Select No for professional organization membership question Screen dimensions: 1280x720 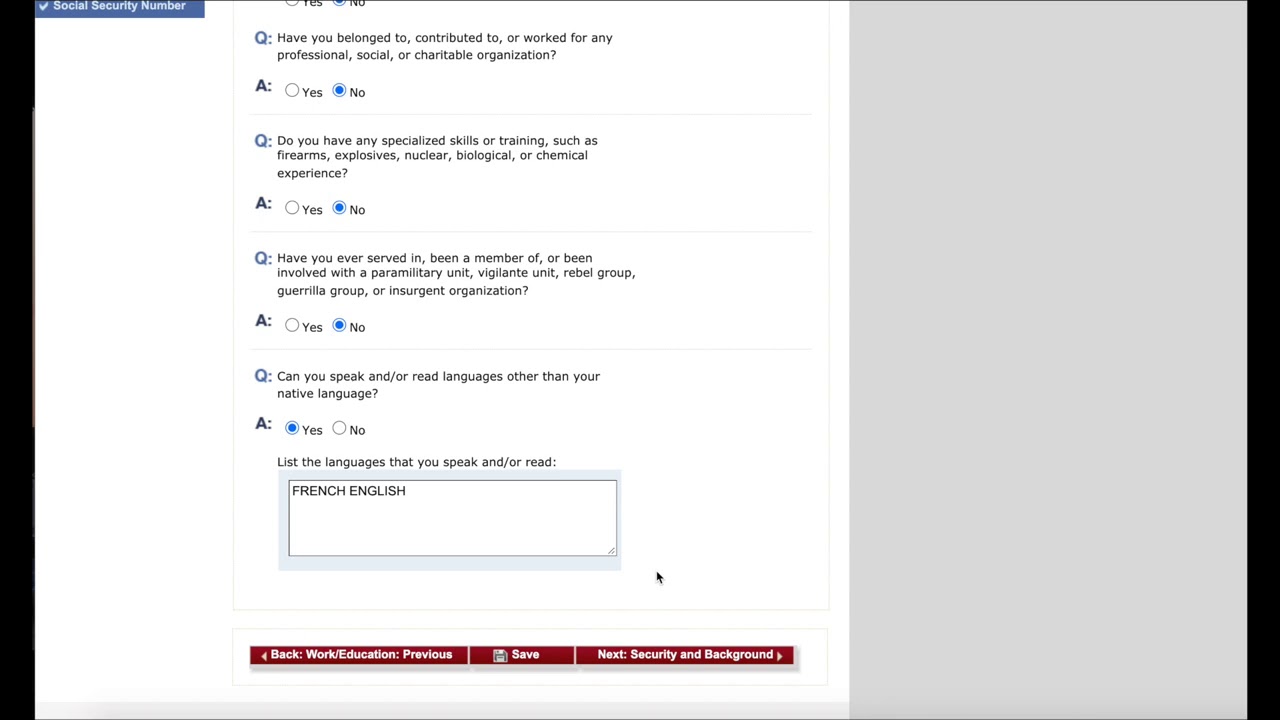coord(339,91)
